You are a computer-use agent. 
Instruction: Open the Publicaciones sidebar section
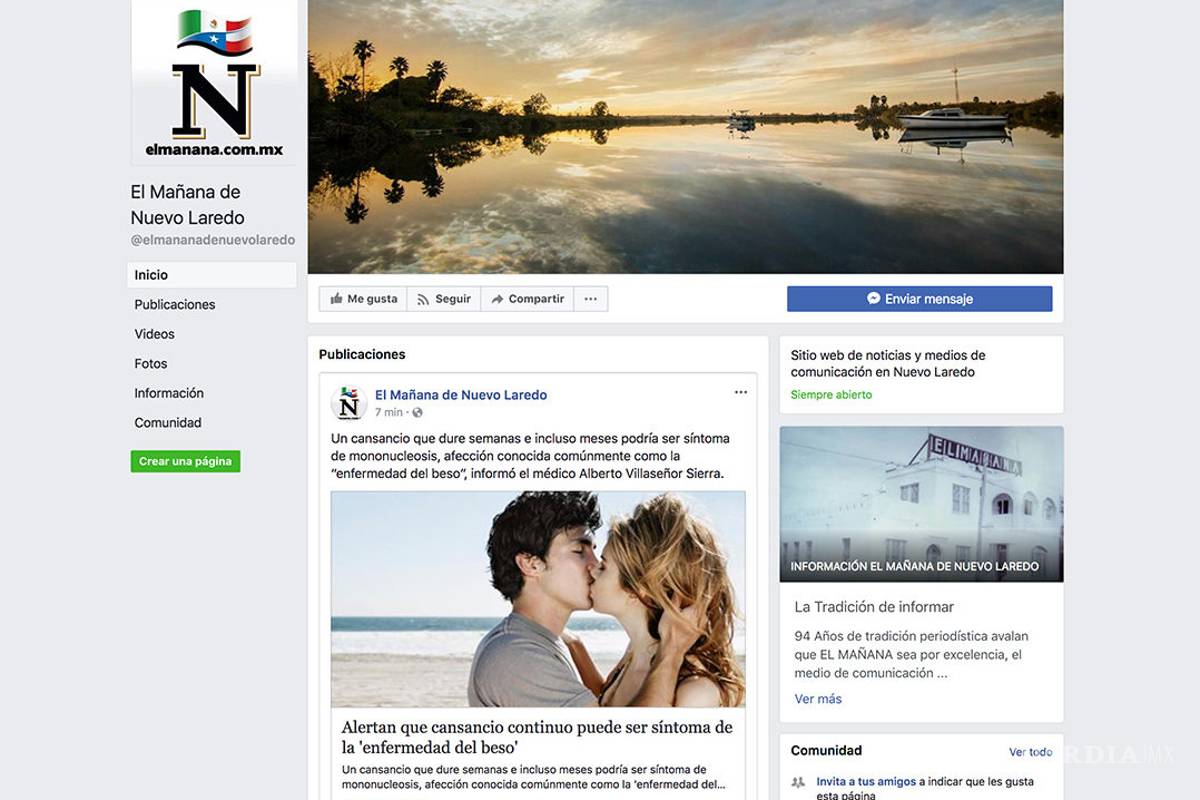(174, 304)
